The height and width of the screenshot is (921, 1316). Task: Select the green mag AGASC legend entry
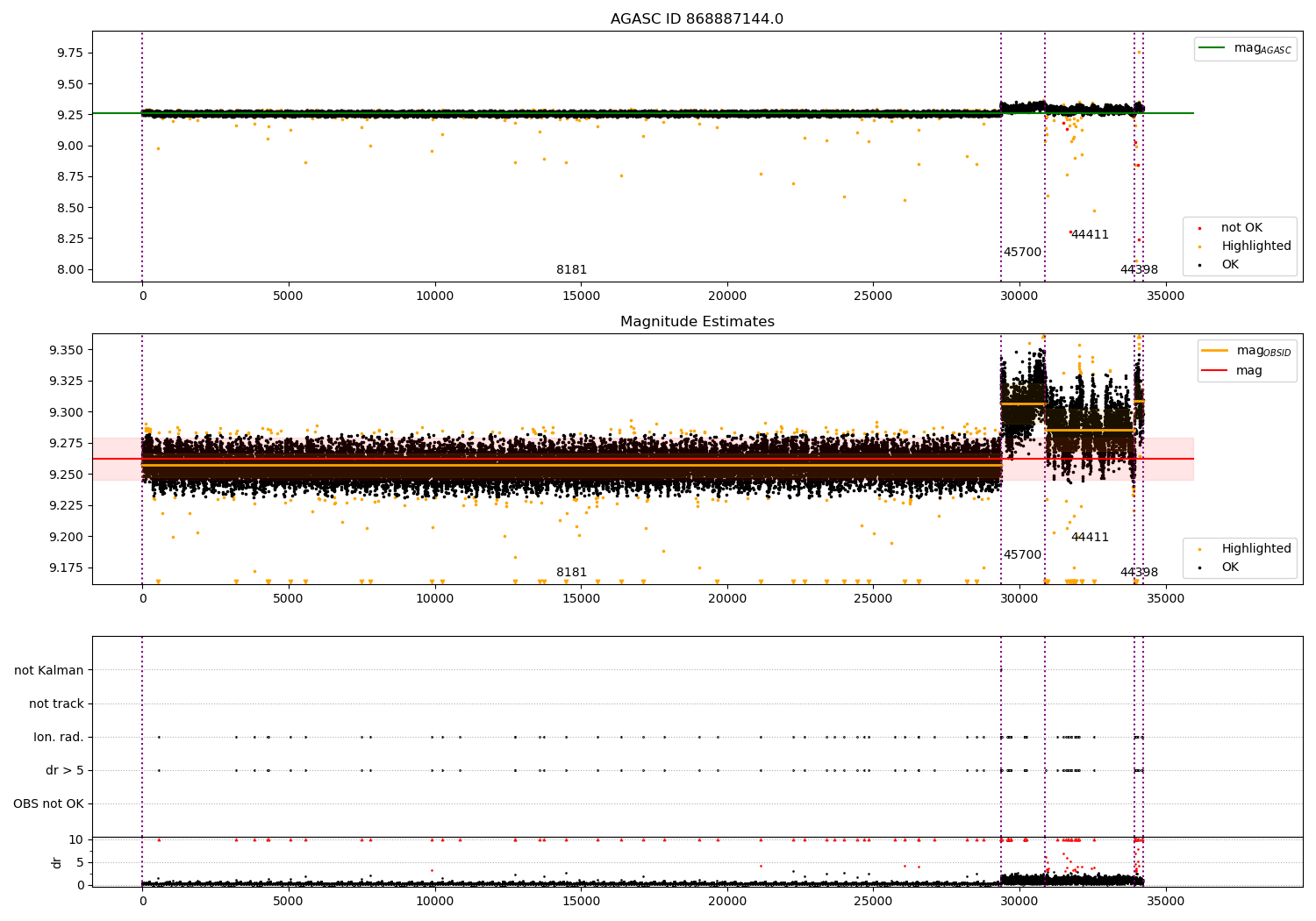tap(1245, 48)
